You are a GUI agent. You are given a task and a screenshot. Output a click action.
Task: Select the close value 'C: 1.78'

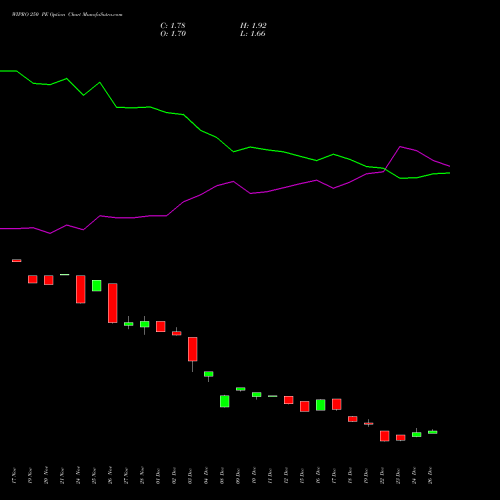[173, 26]
